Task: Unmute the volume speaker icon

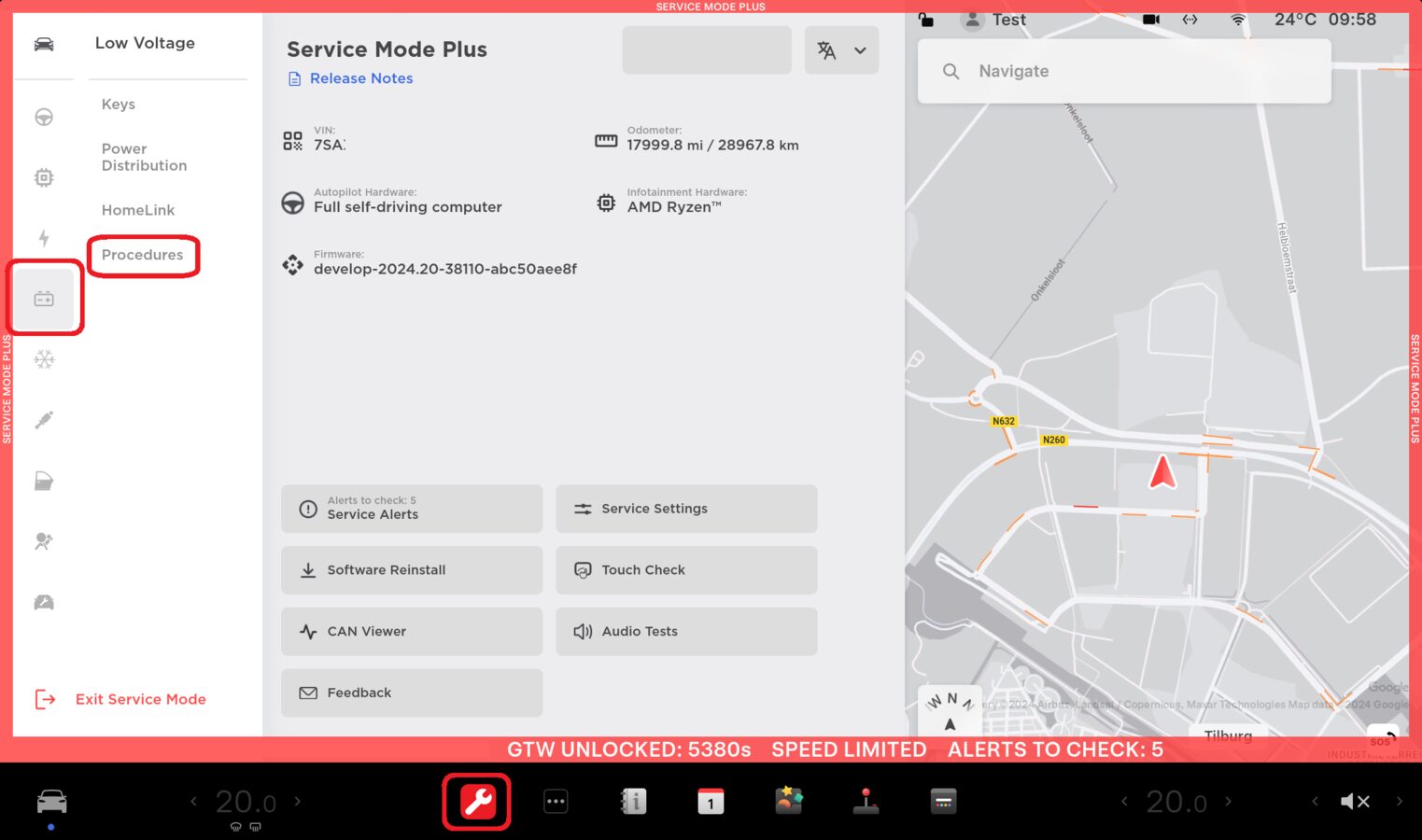Action: (x=1355, y=801)
